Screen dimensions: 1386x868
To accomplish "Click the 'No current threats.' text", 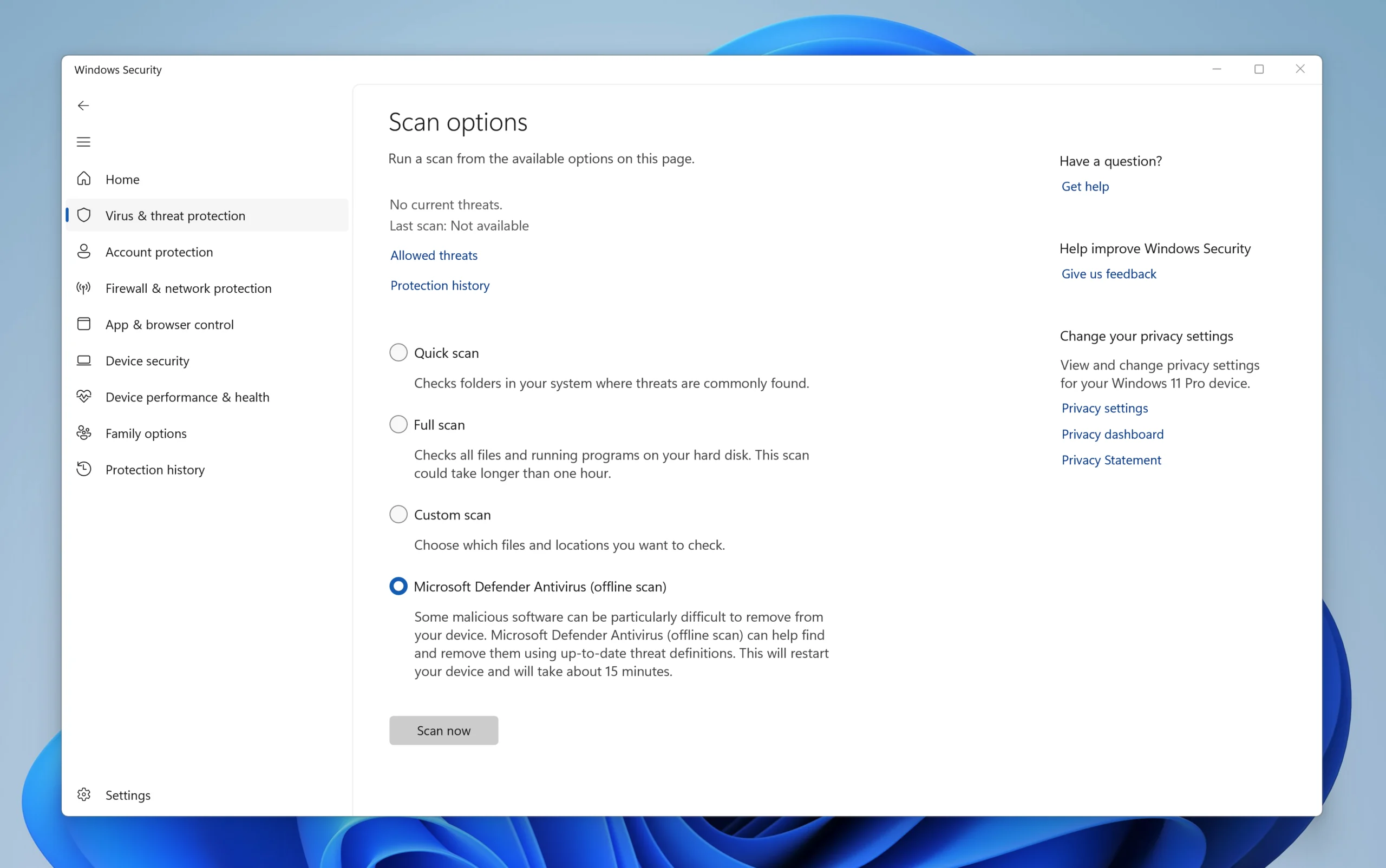I will point(446,205).
